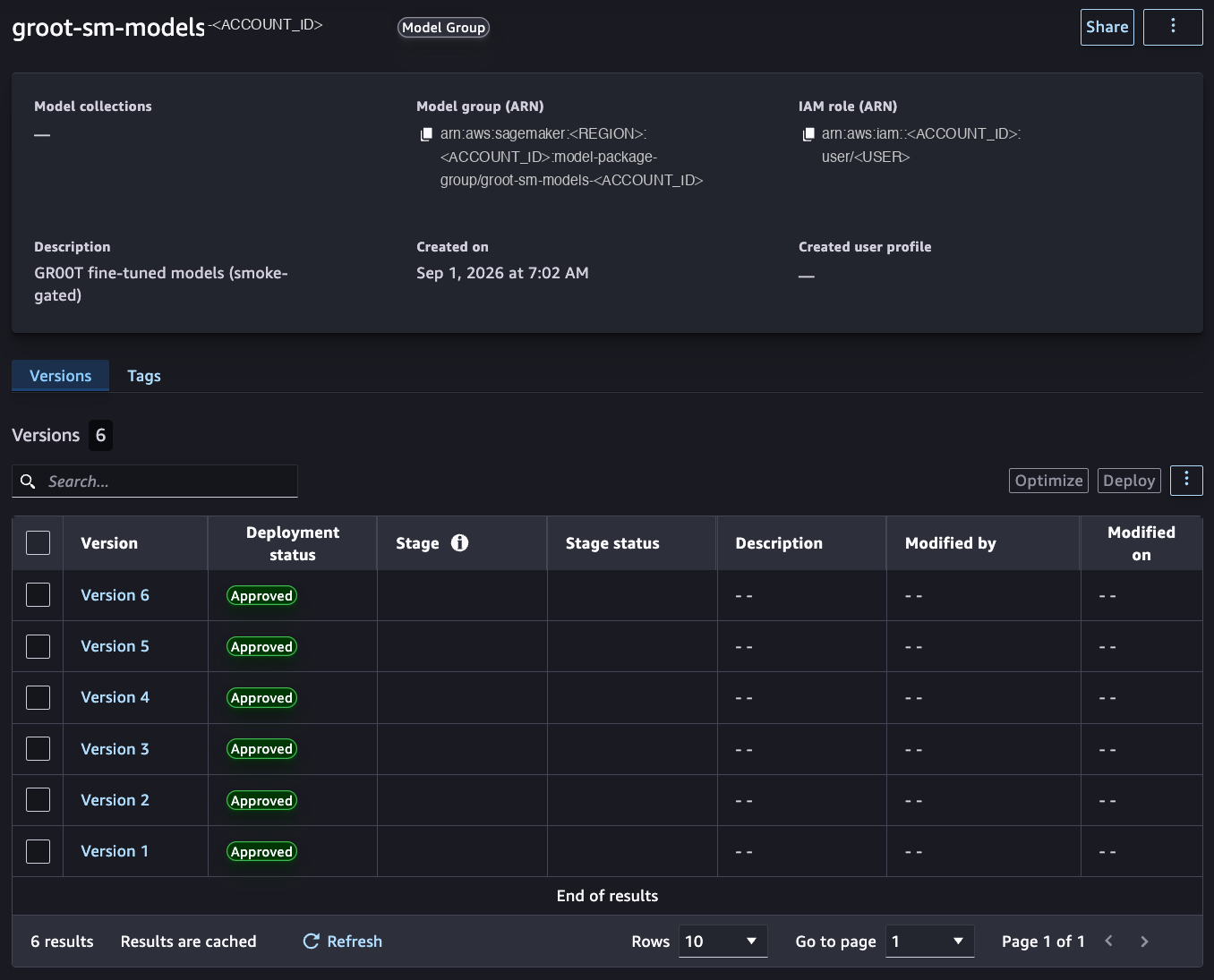The width and height of the screenshot is (1214, 980).
Task: Open the Version 4 link
Action: (x=115, y=697)
